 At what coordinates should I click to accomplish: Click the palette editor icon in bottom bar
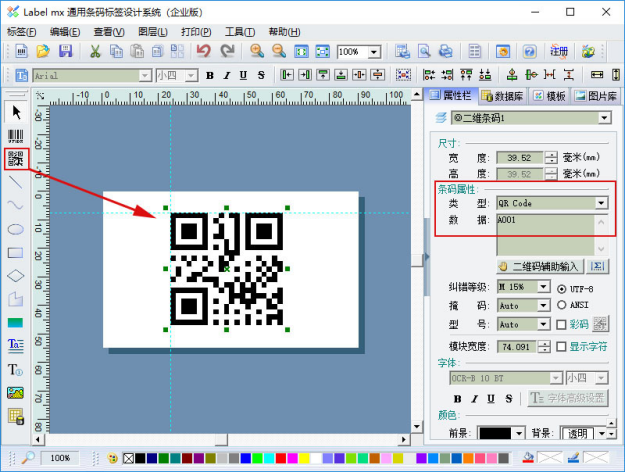click(112, 458)
